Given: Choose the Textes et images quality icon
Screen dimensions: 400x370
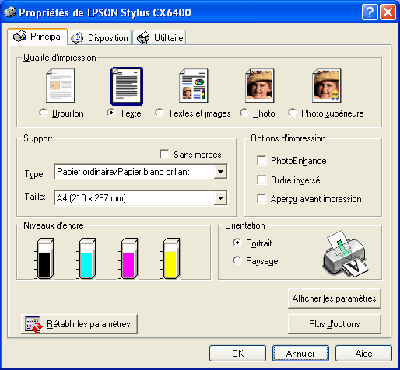Looking at the screenshot, I should [194, 86].
